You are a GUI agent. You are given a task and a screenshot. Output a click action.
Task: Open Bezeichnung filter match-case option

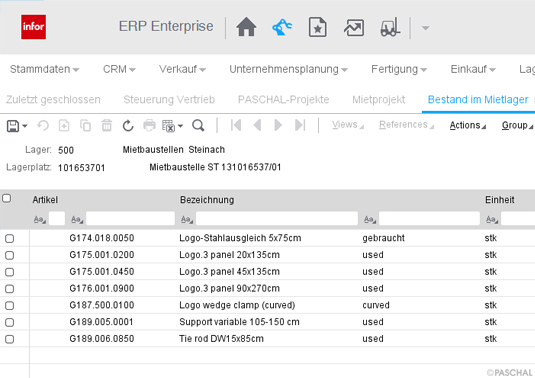(x=187, y=220)
